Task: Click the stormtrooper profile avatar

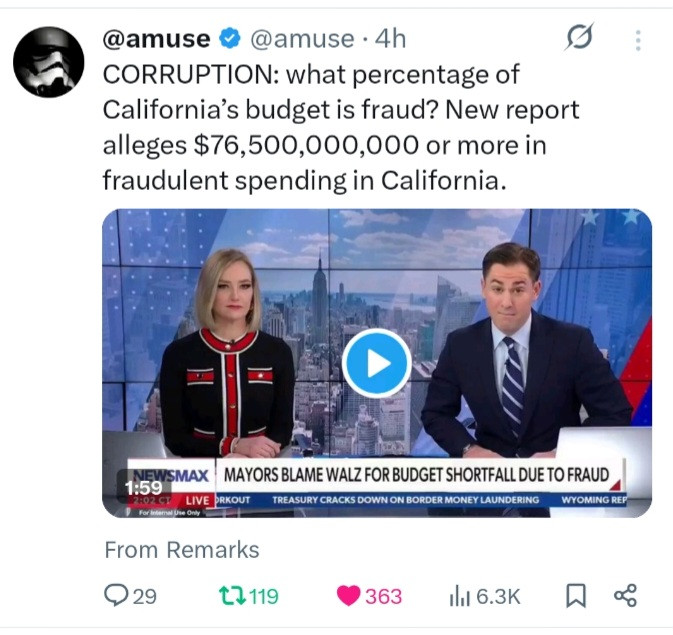Action: (49, 62)
